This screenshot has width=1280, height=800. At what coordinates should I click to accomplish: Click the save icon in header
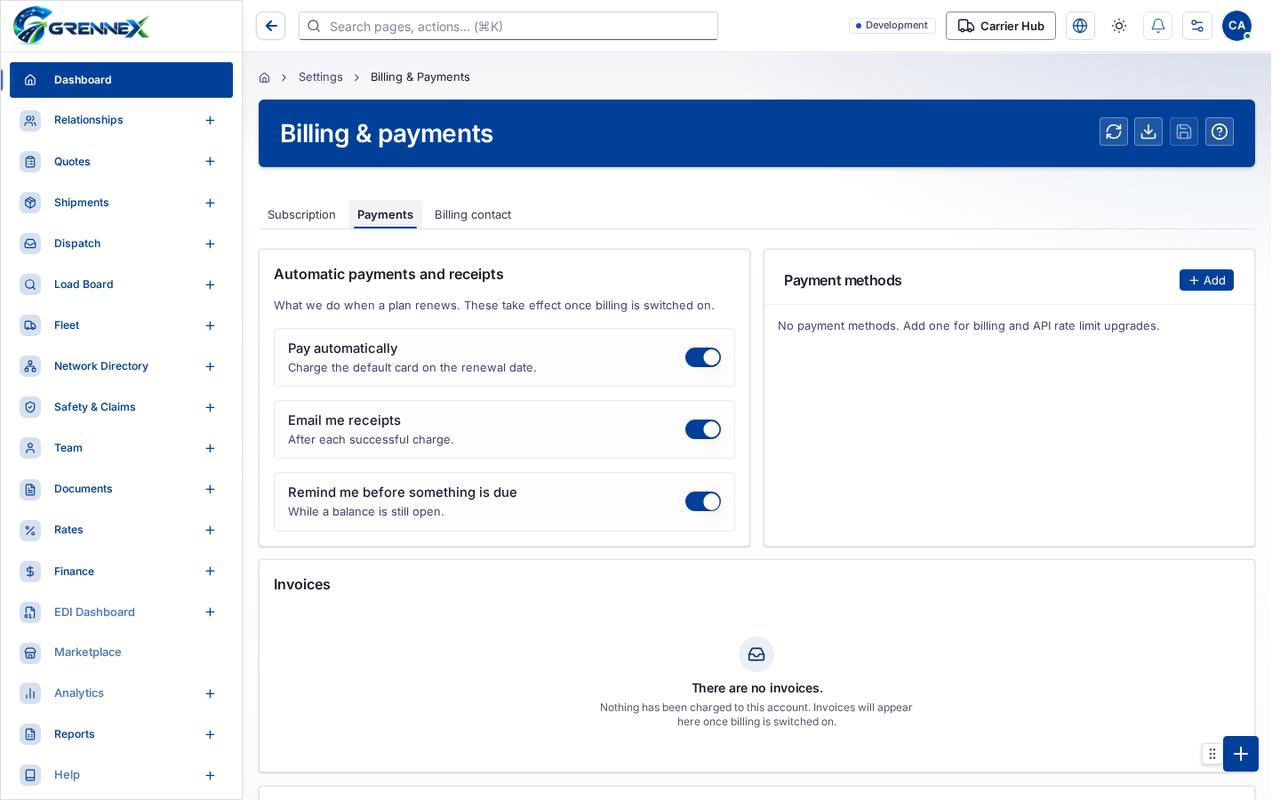pyautogui.click(x=1184, y=132)
